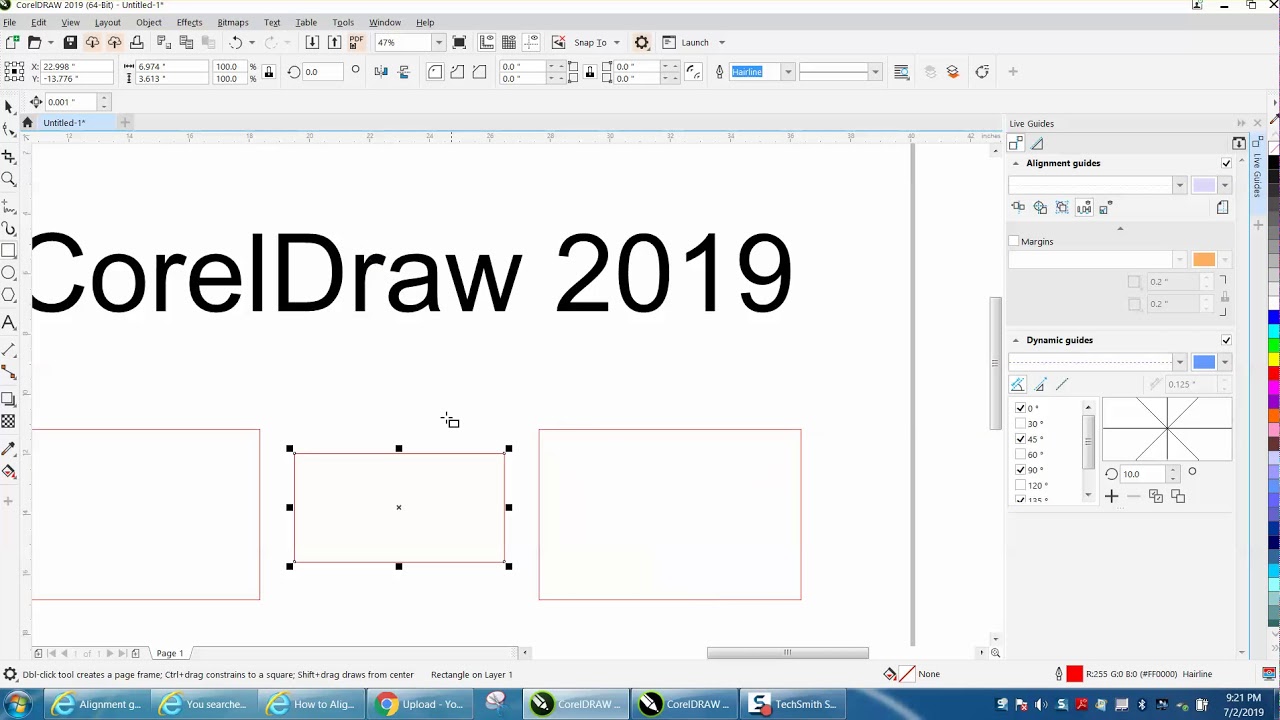Viewport: 1280px width, 720px height.
Task: Click the Round corner icon
Action: [435, 71]
